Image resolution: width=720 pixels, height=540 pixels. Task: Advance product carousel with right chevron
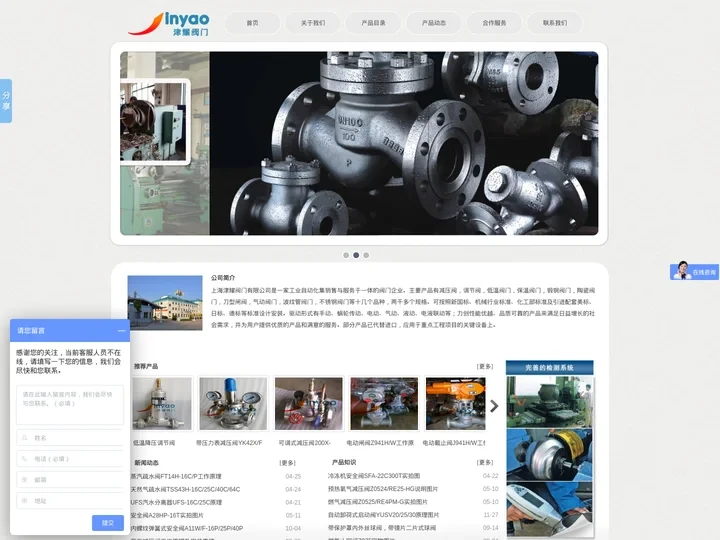click(x=494, y=406)
